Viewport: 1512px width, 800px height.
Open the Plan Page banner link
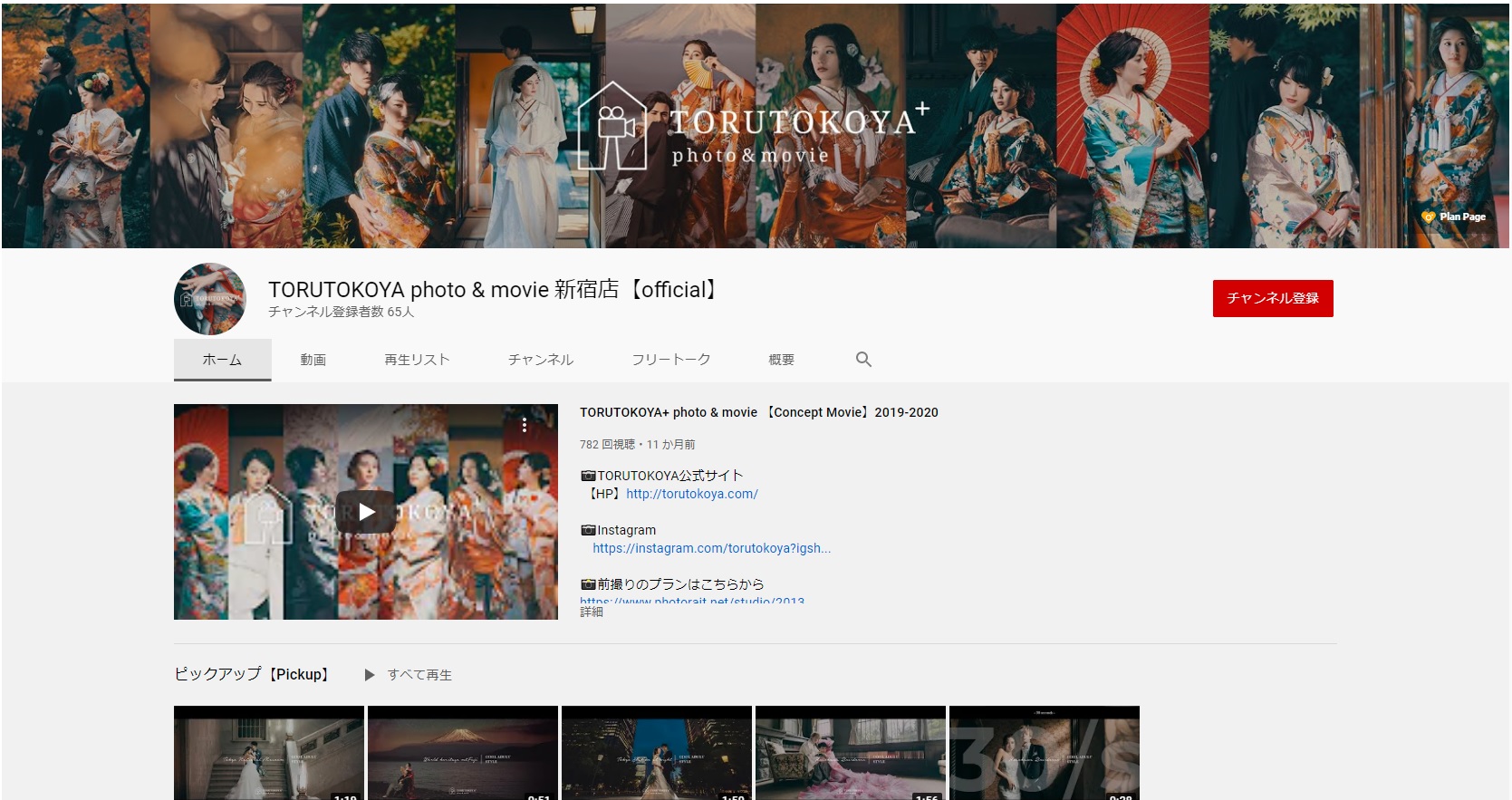tap(1454, 217)
